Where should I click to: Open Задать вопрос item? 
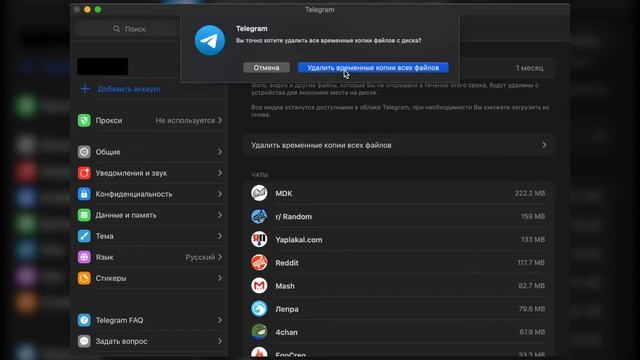pos(150,341)
